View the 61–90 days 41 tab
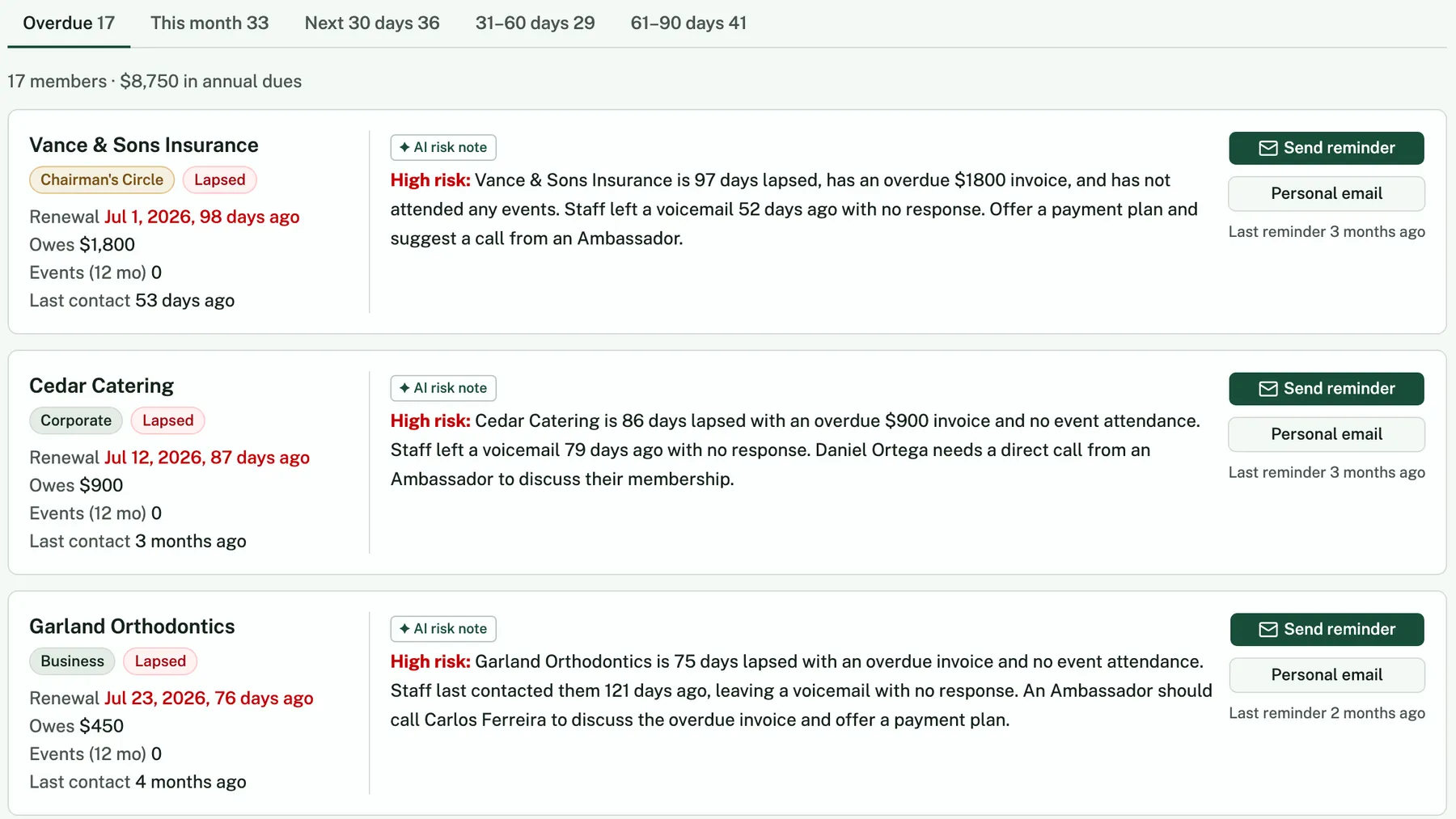This screenshot has height=819, width=1456. click(x=688, y=23)
